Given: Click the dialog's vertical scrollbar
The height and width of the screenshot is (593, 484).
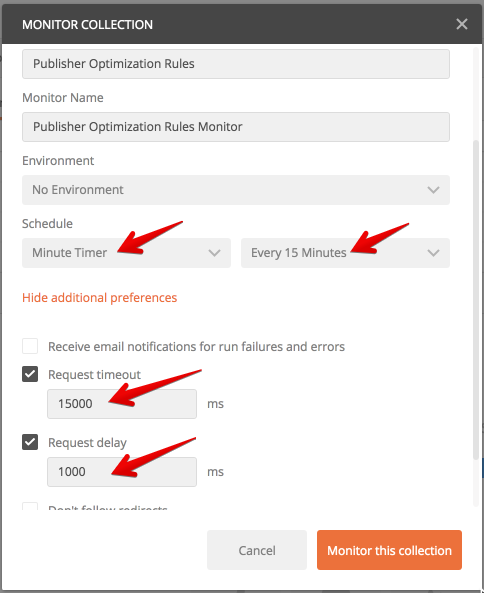Looking at the screenshot, I should click(476, 300).
